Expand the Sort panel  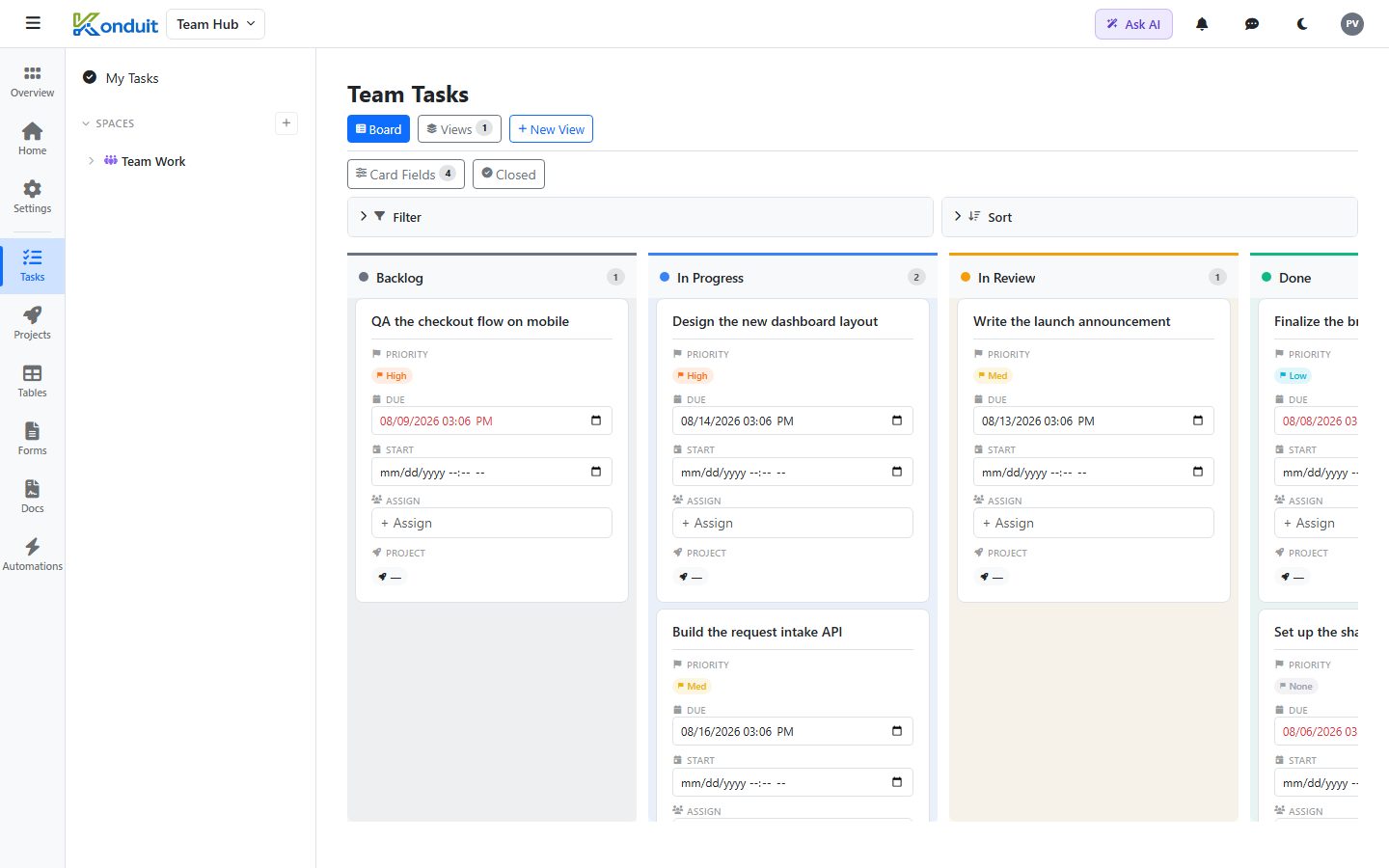1150,217
